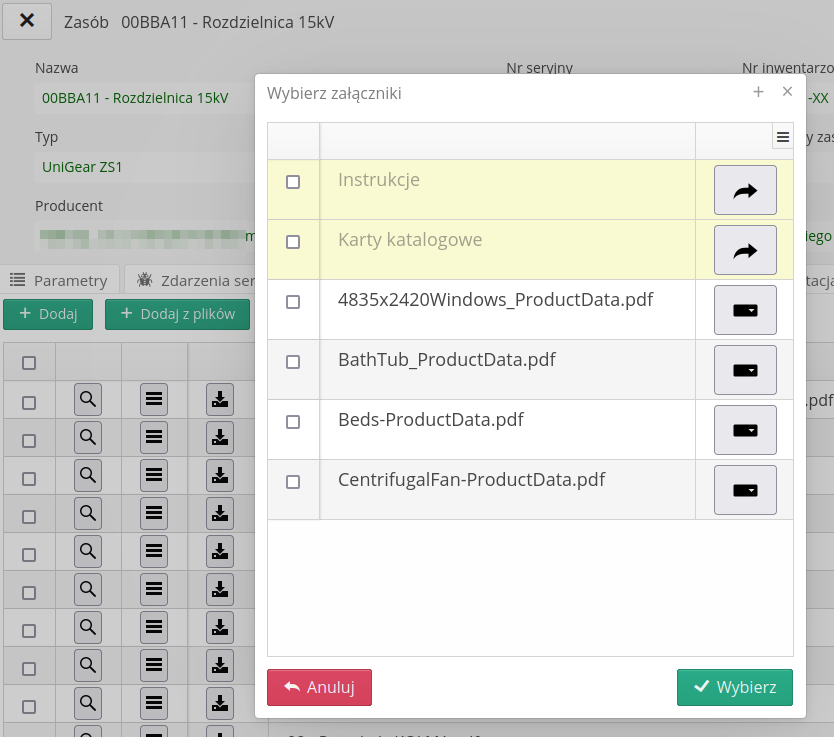Click the plus icon in dialog title bar
The width and height of the screenshot is (834, 737).
tap(758, 92)
